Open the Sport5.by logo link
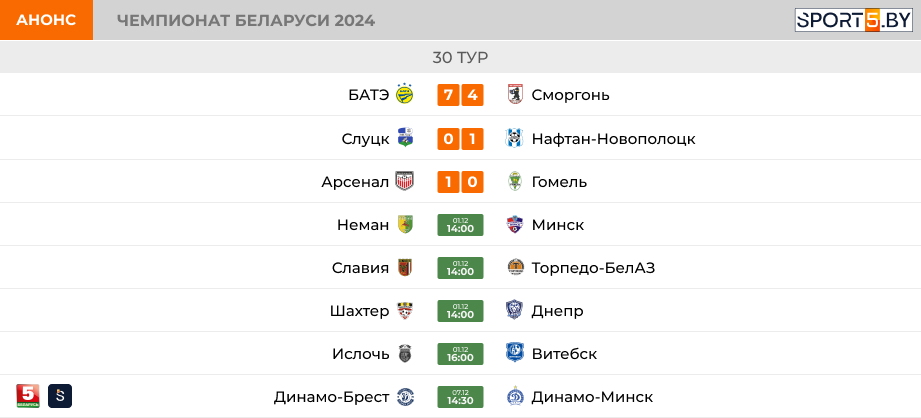 853,20
